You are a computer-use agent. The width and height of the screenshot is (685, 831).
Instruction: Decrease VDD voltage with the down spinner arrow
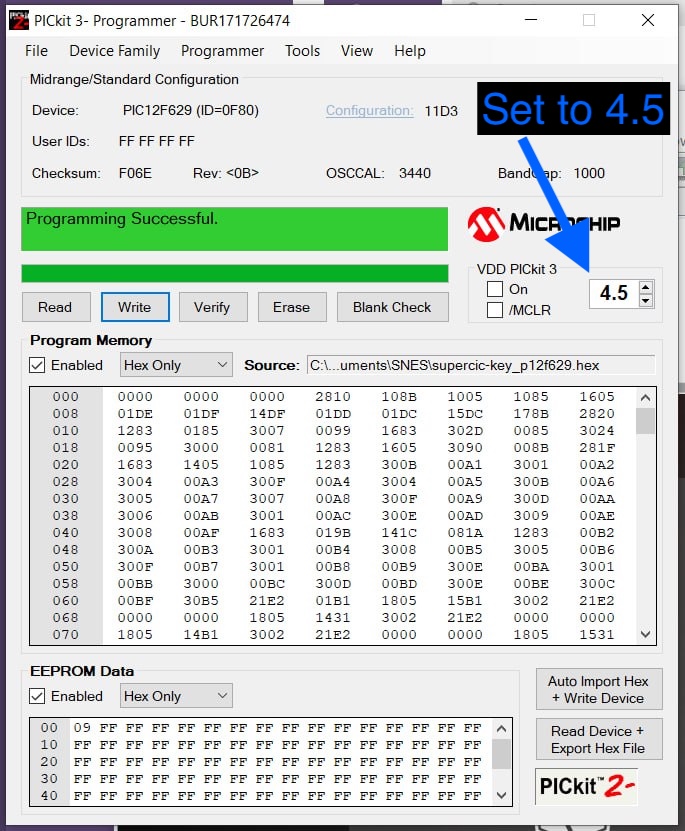point(645,300)
